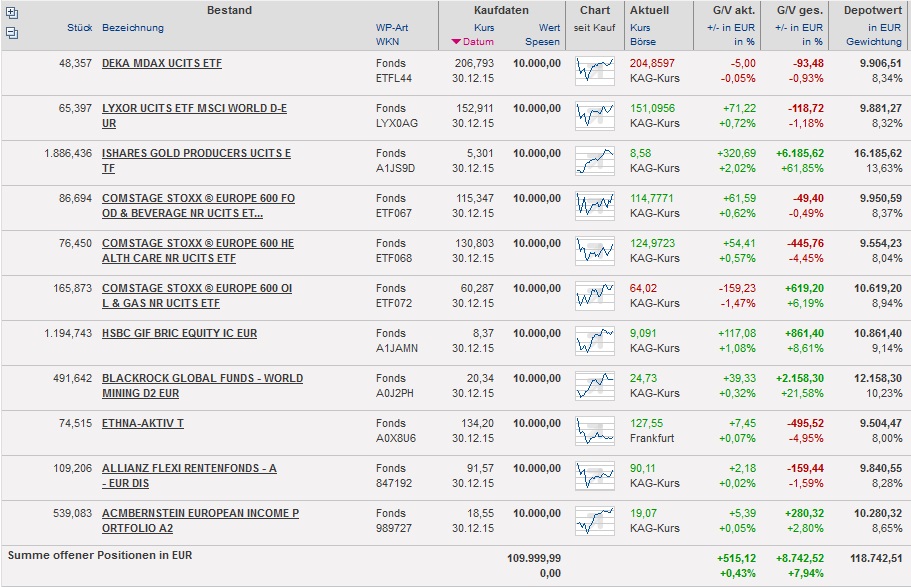Click total gain +2.158,30
This screenshot has width=911, height=587.
pos(799,378)
